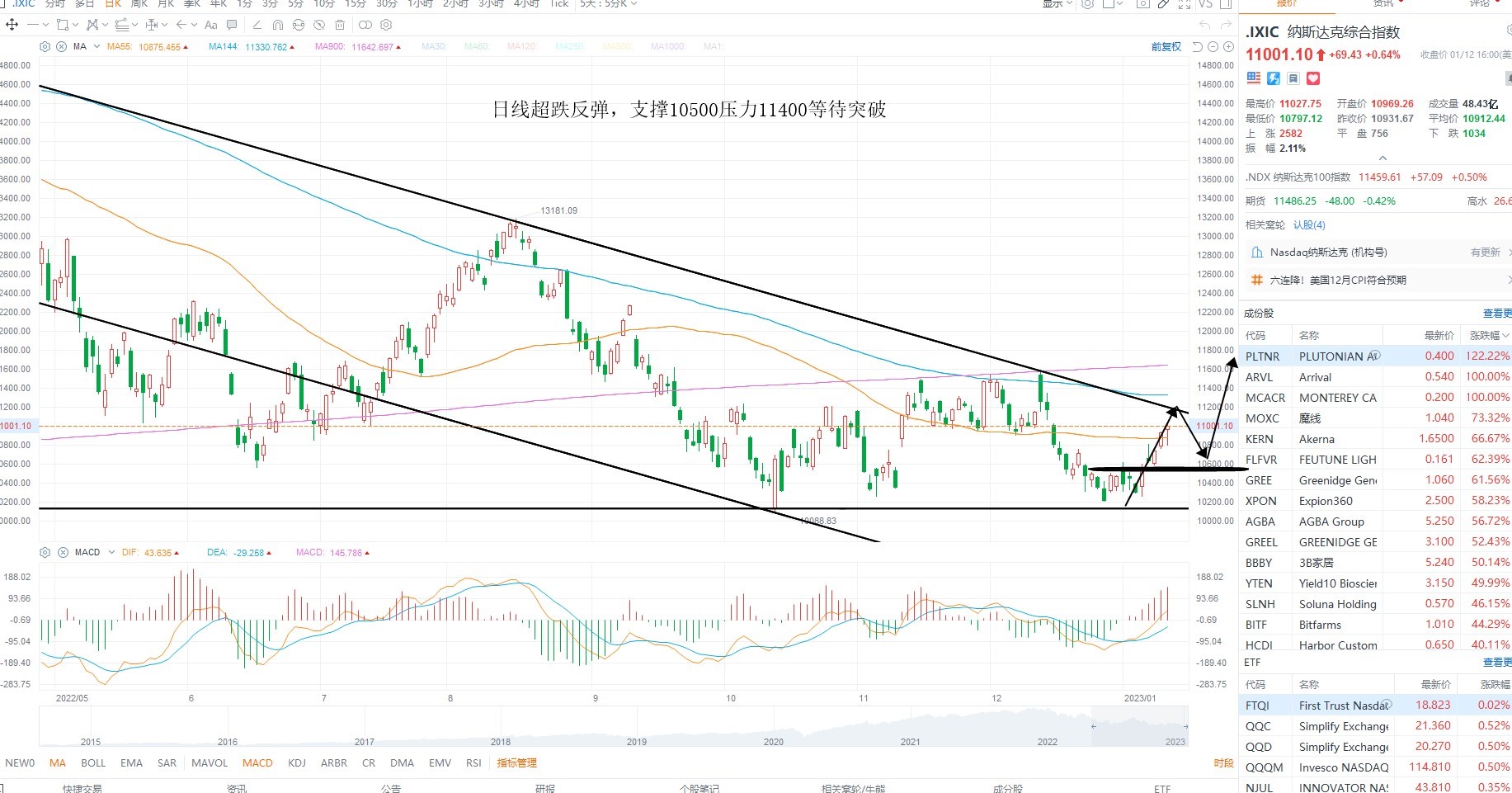Click the zoom-out minus icon on chart

coord(1214,47)
